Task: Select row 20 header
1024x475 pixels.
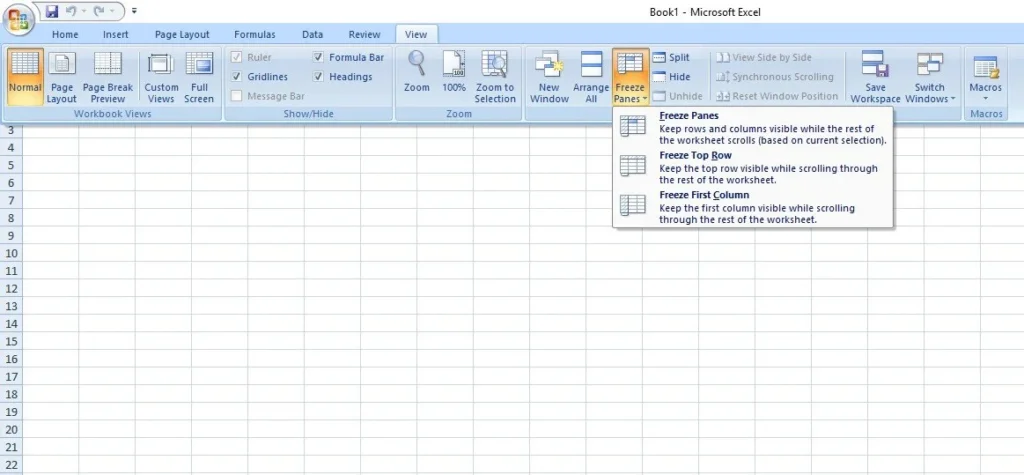Action: click(x=10, y=430)
